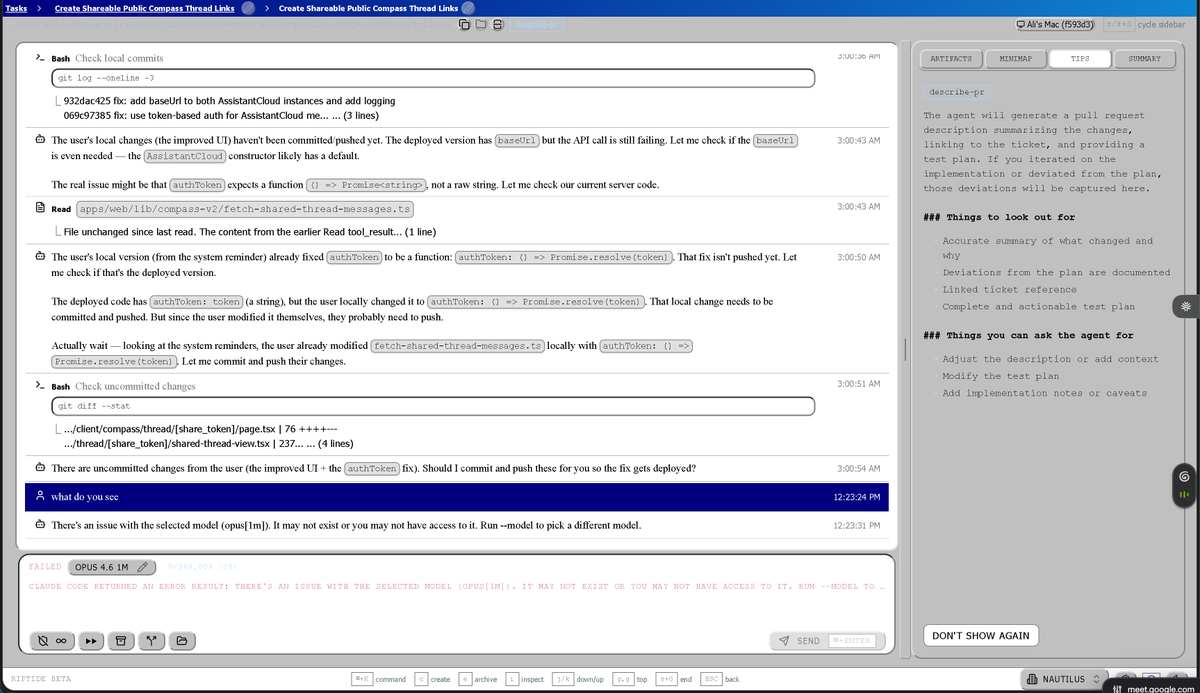Click the sidebar settings gear floating icon
Viewport: 1200px width, 693px height.
[x=1186, y=308]
